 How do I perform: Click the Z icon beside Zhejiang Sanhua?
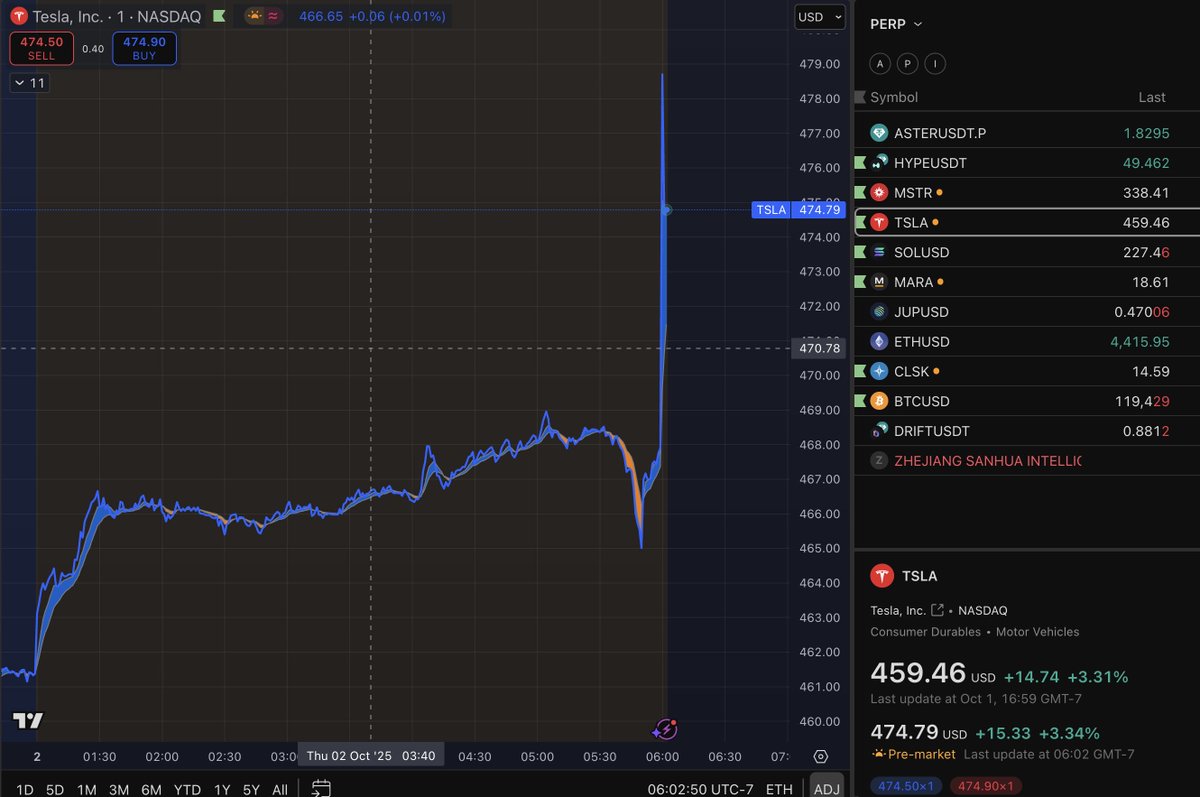(879, 461)
